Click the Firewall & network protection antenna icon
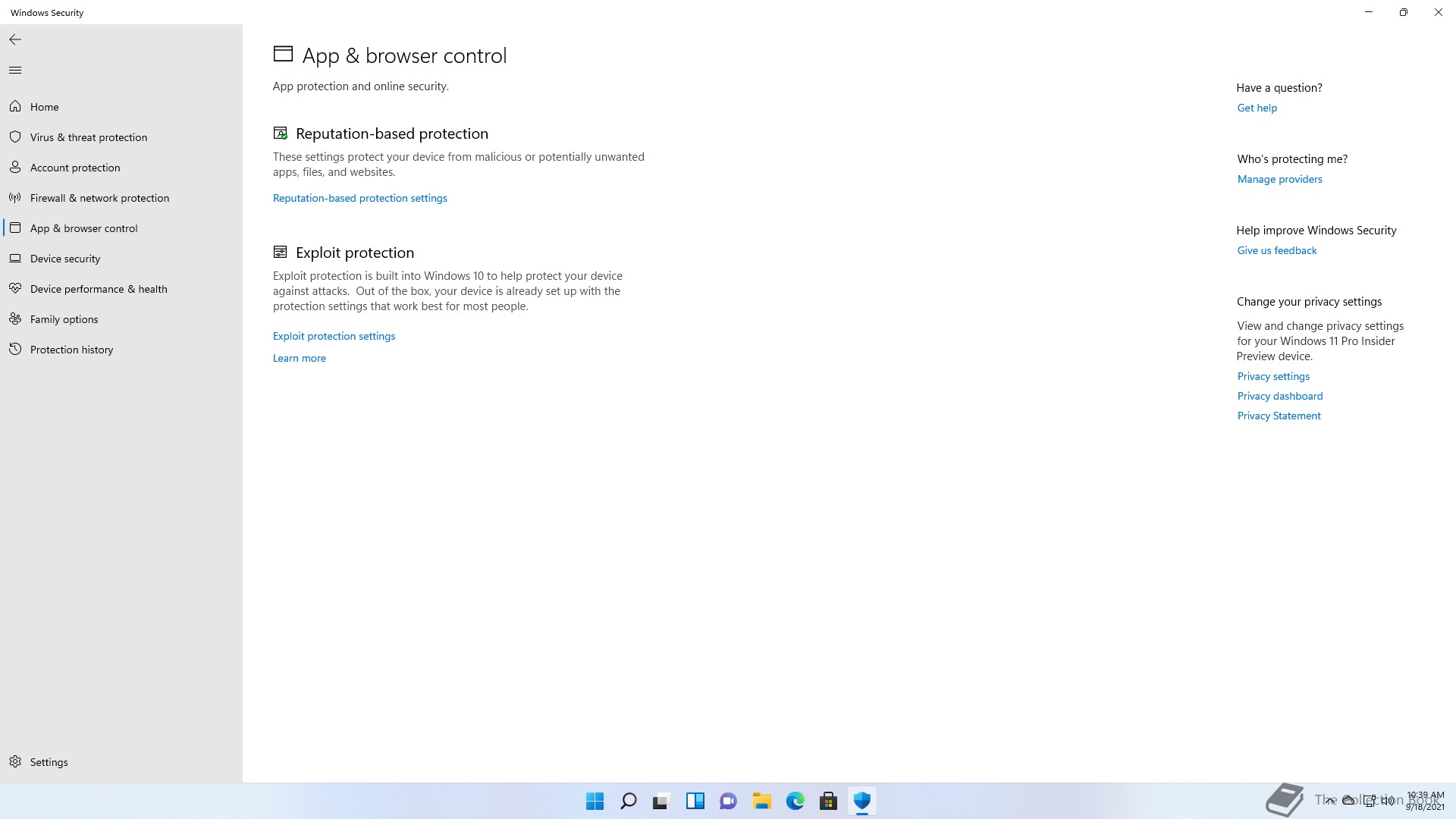Screen dimensions: 1456x819 (x=15, y=197)
